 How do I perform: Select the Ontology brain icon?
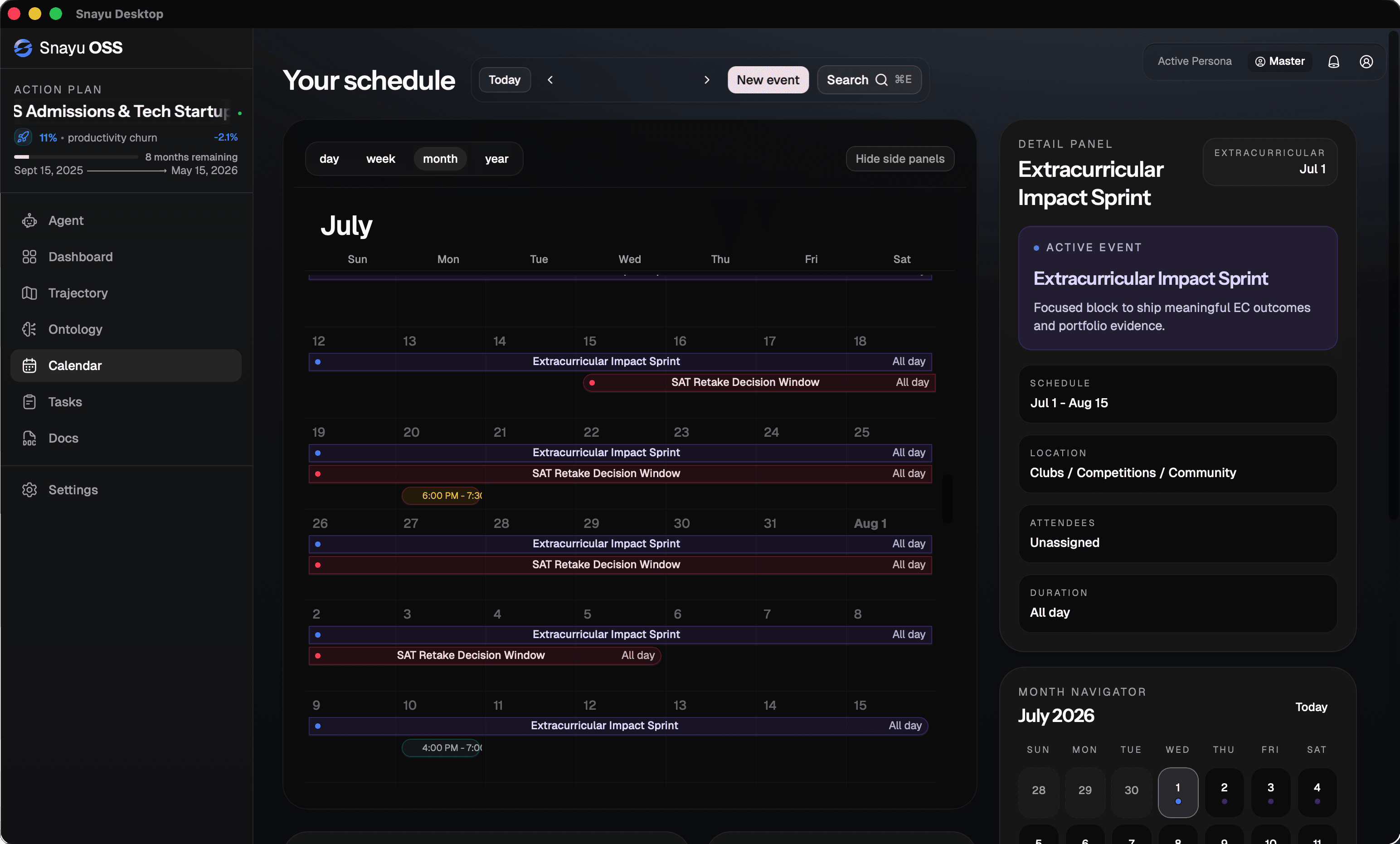tap(29, 330)
